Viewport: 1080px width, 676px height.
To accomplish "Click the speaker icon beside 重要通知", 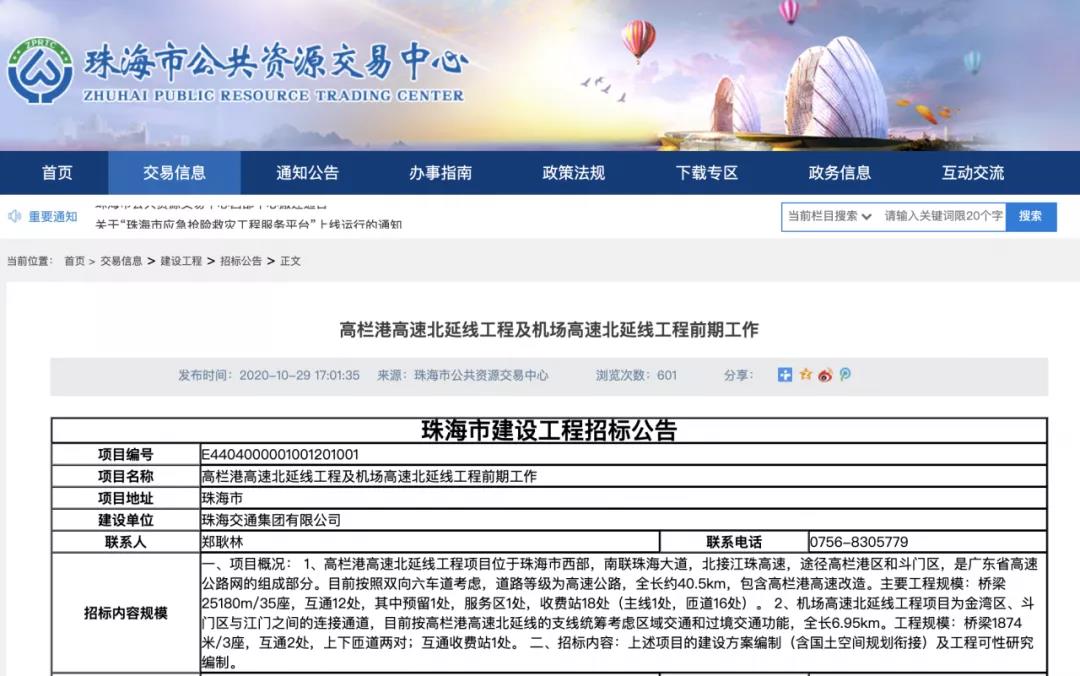I will 15,216.
